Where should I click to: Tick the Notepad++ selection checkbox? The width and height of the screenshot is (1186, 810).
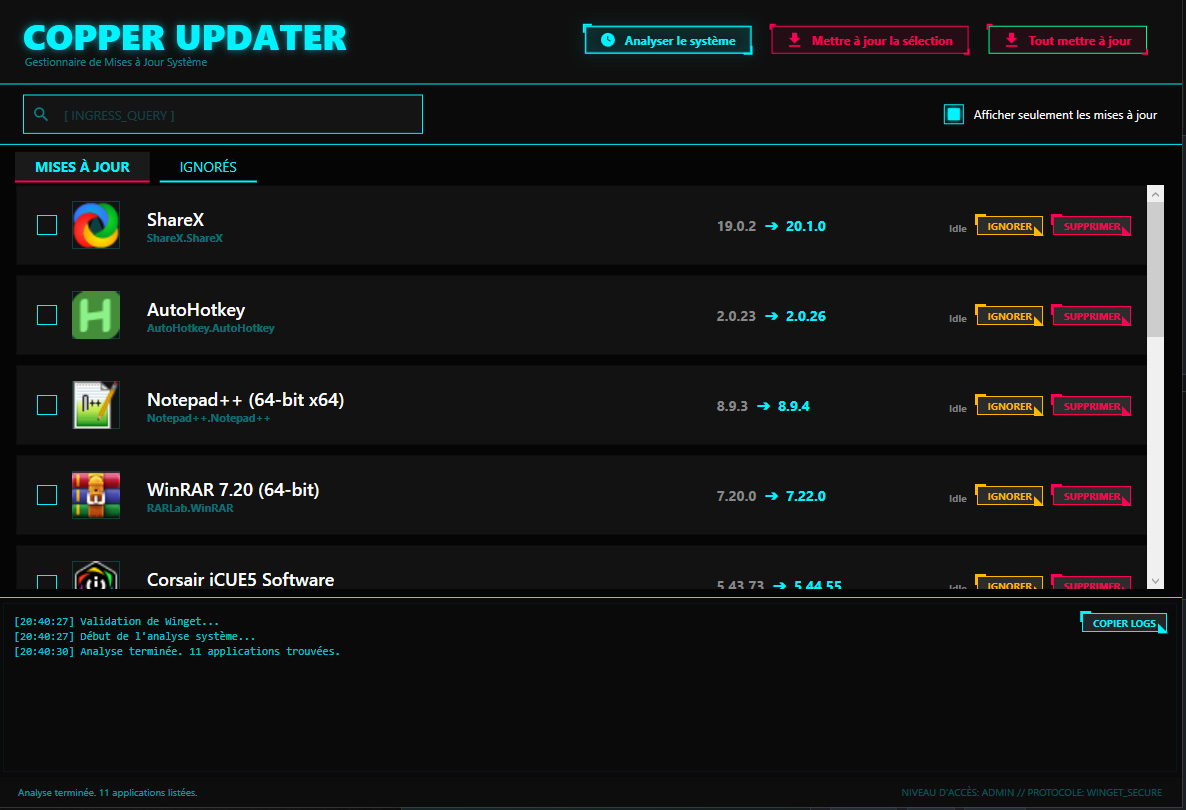47,405
